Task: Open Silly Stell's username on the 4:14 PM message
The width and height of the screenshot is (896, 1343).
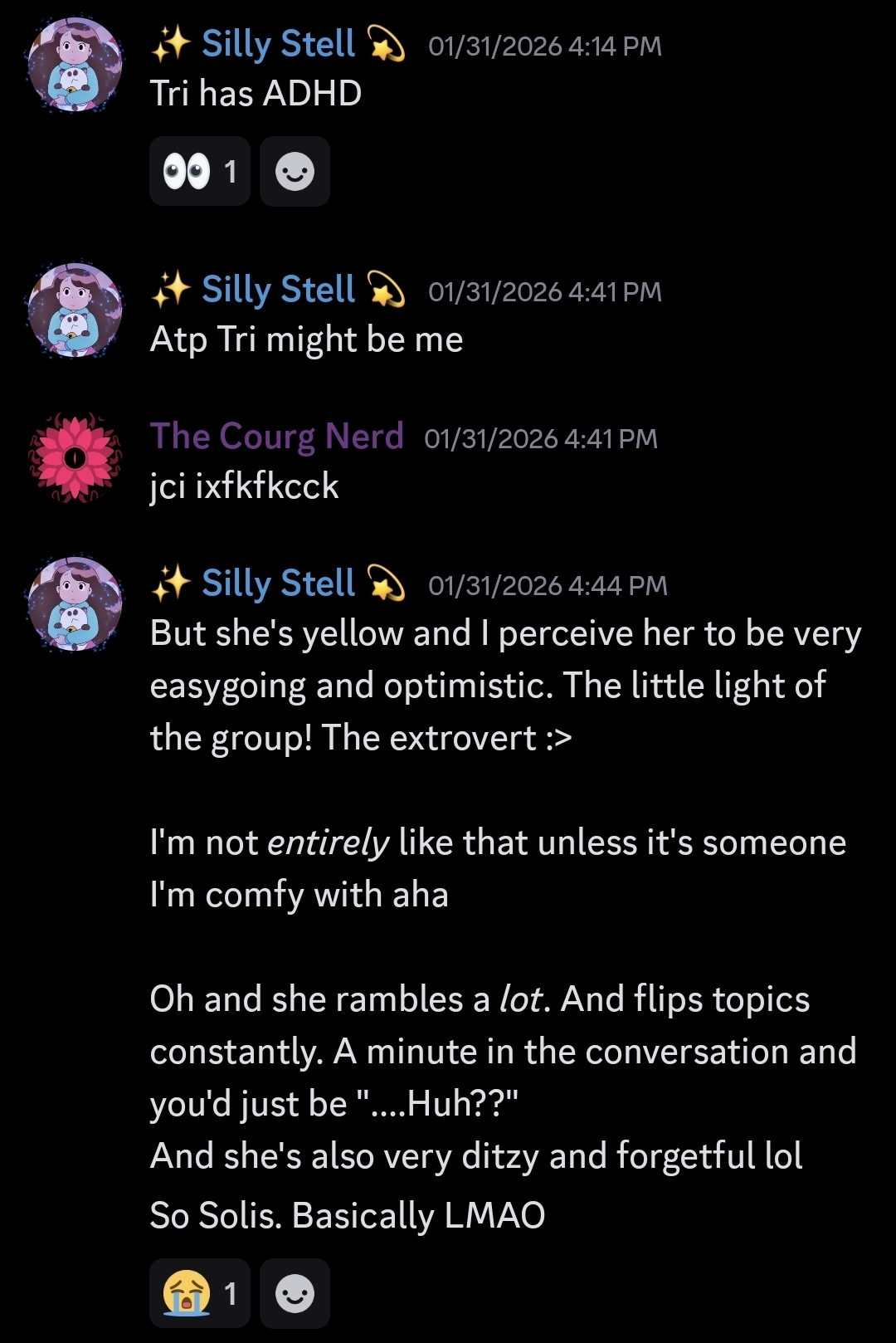Action: tap(278, 44)
